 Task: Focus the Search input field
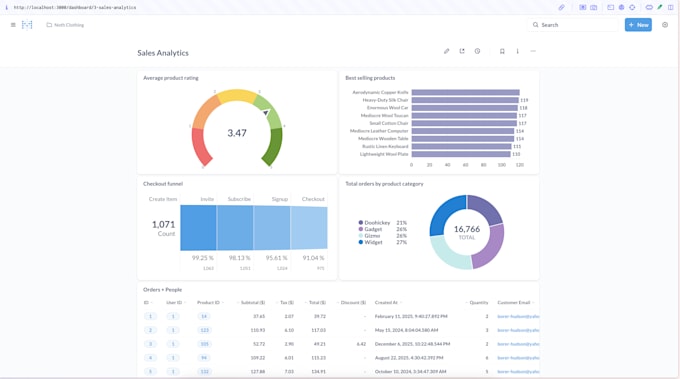point(573,25)
